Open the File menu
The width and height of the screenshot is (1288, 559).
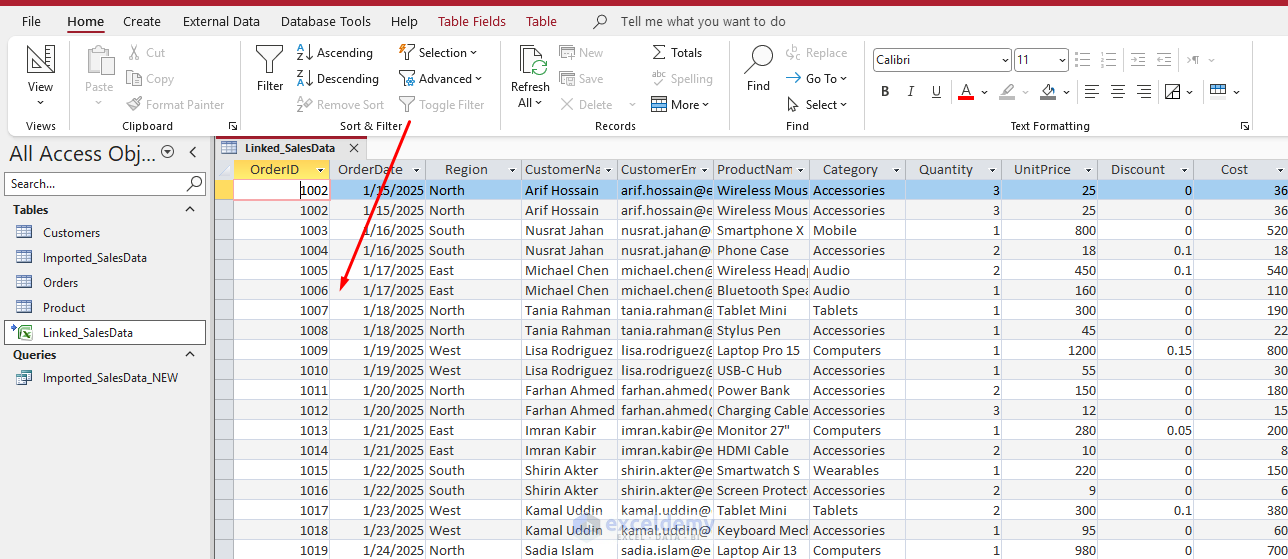31,21
